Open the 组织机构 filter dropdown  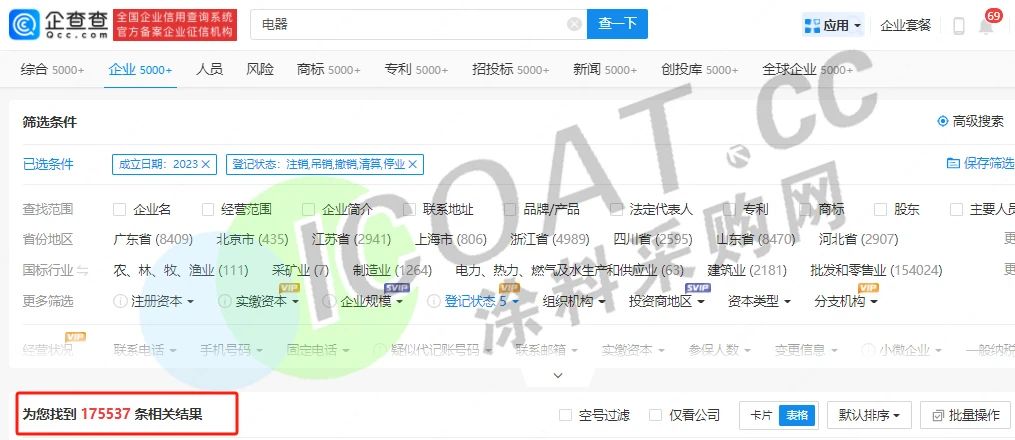575,301
